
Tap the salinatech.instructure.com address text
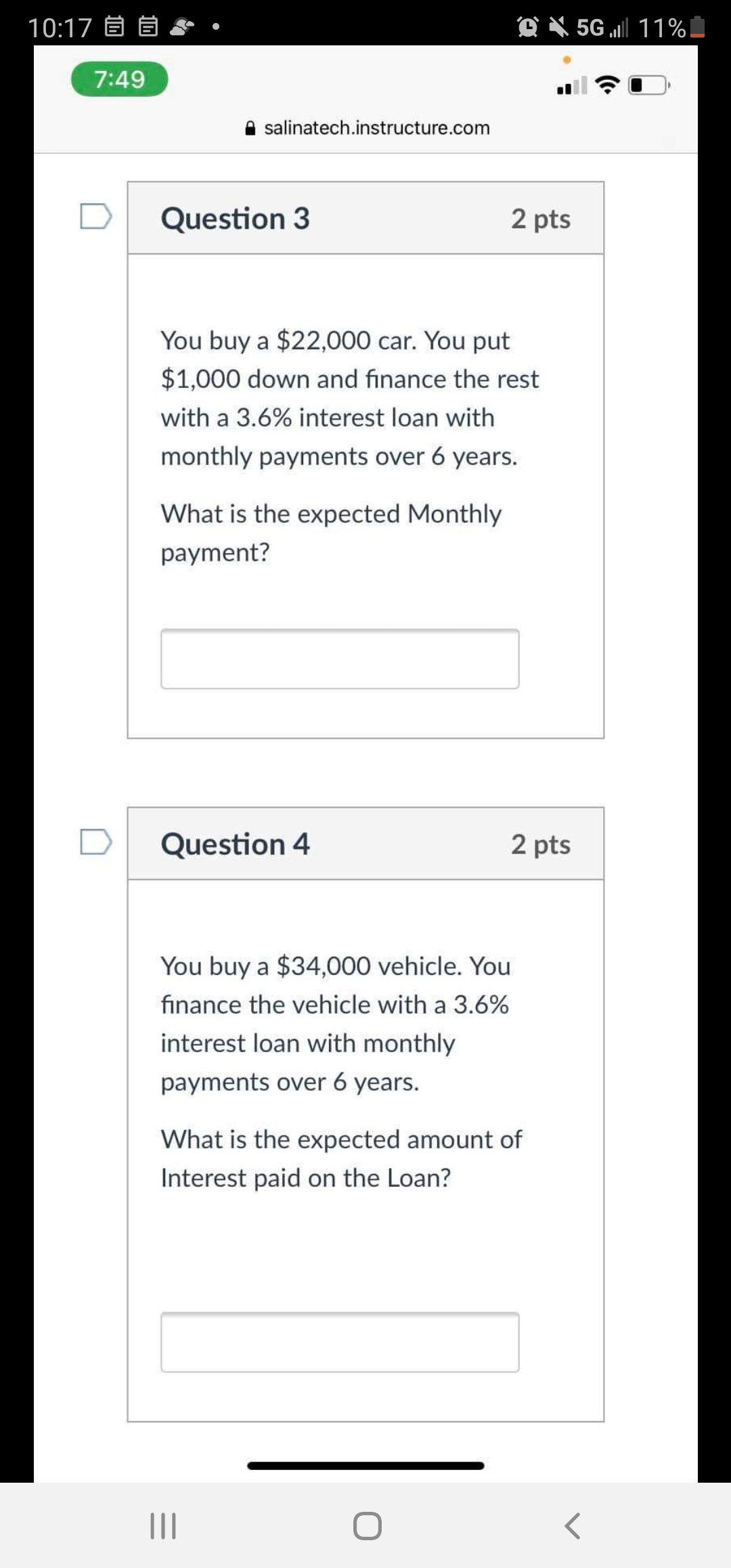[x=376, y=128]
